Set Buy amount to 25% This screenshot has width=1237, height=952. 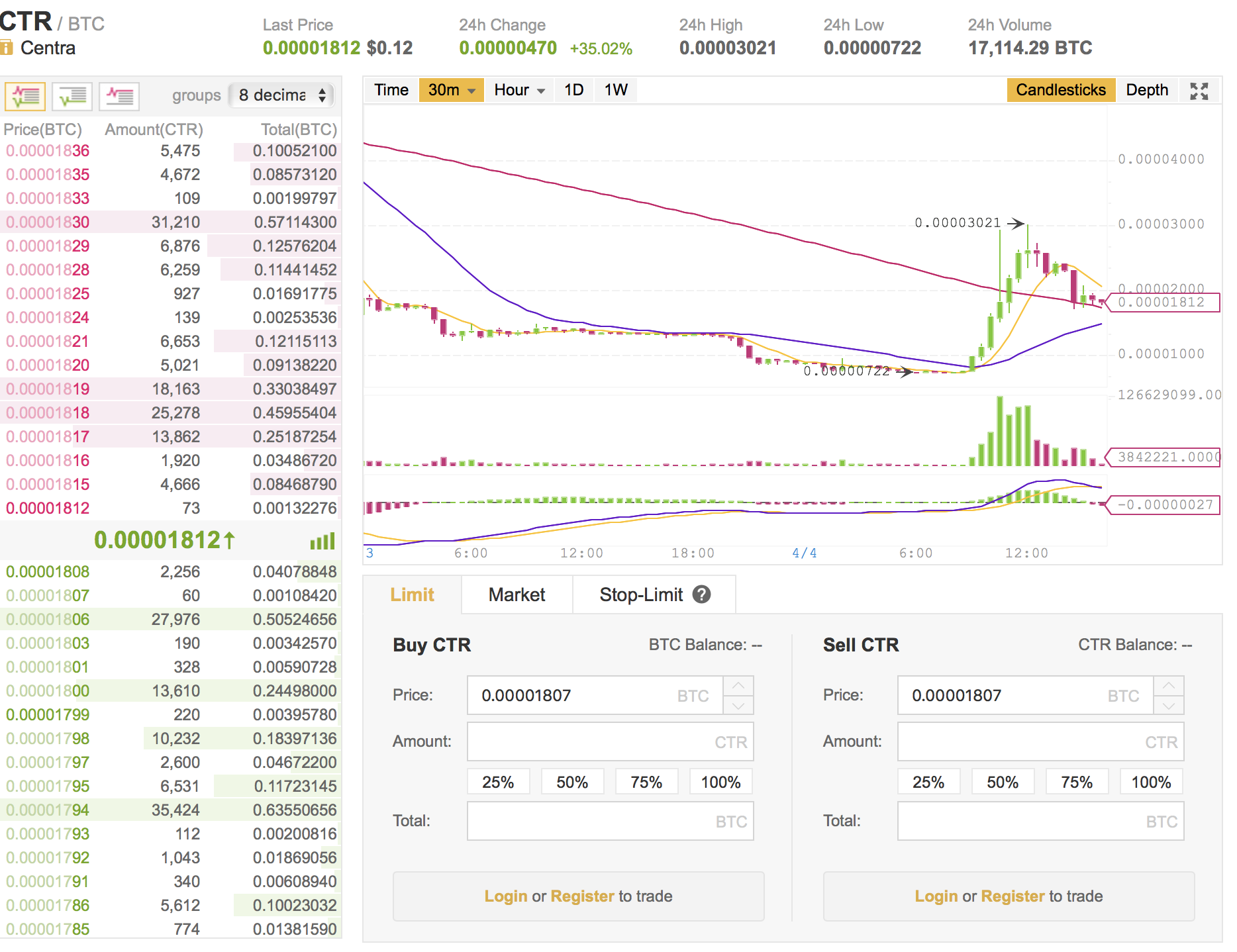tap(498, 782)
